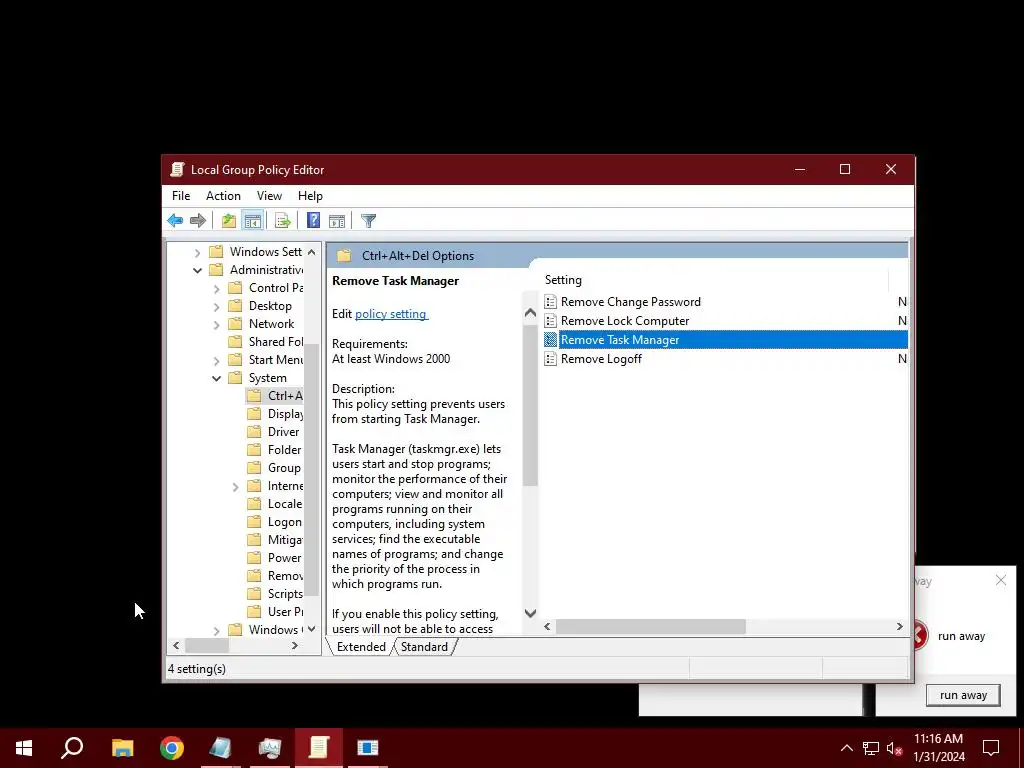Select Remove Logoff setting row
This screenshot has width=1024, height=768.
click(x=725, y=359)
